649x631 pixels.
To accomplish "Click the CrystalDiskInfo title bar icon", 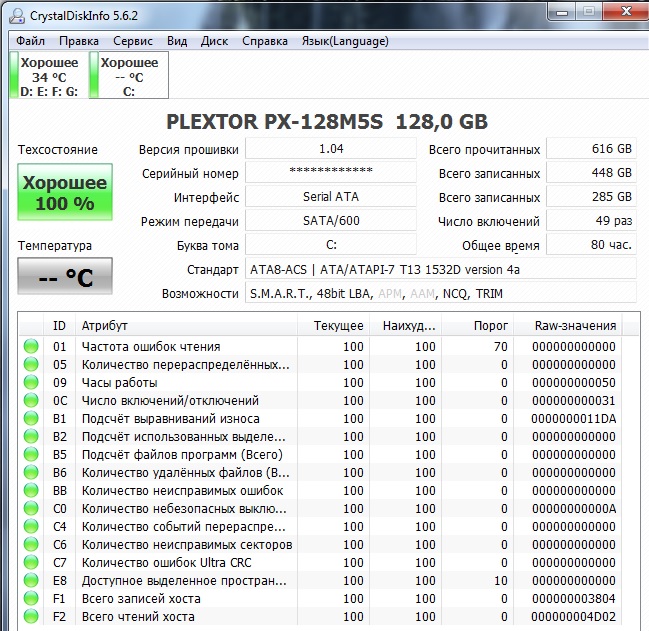I will pos(17,16).
